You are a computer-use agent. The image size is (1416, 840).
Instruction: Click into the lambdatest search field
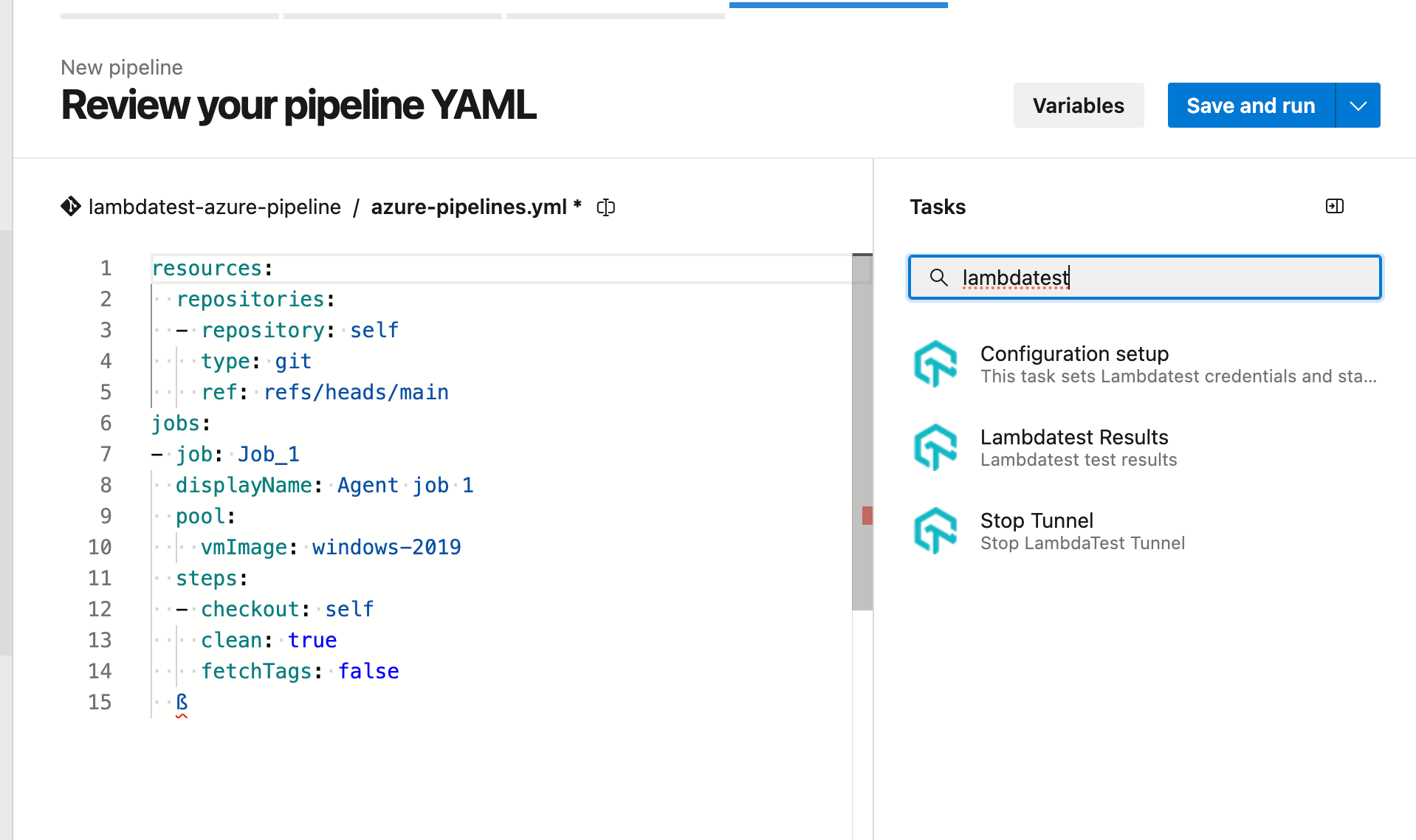click(x=1144, y=278)
